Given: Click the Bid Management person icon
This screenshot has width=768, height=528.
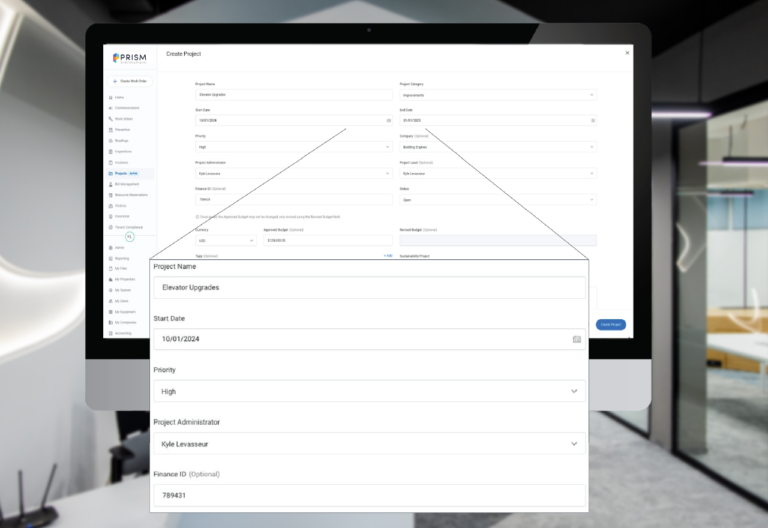Looking at the screenshot, I should coord(110,184).
